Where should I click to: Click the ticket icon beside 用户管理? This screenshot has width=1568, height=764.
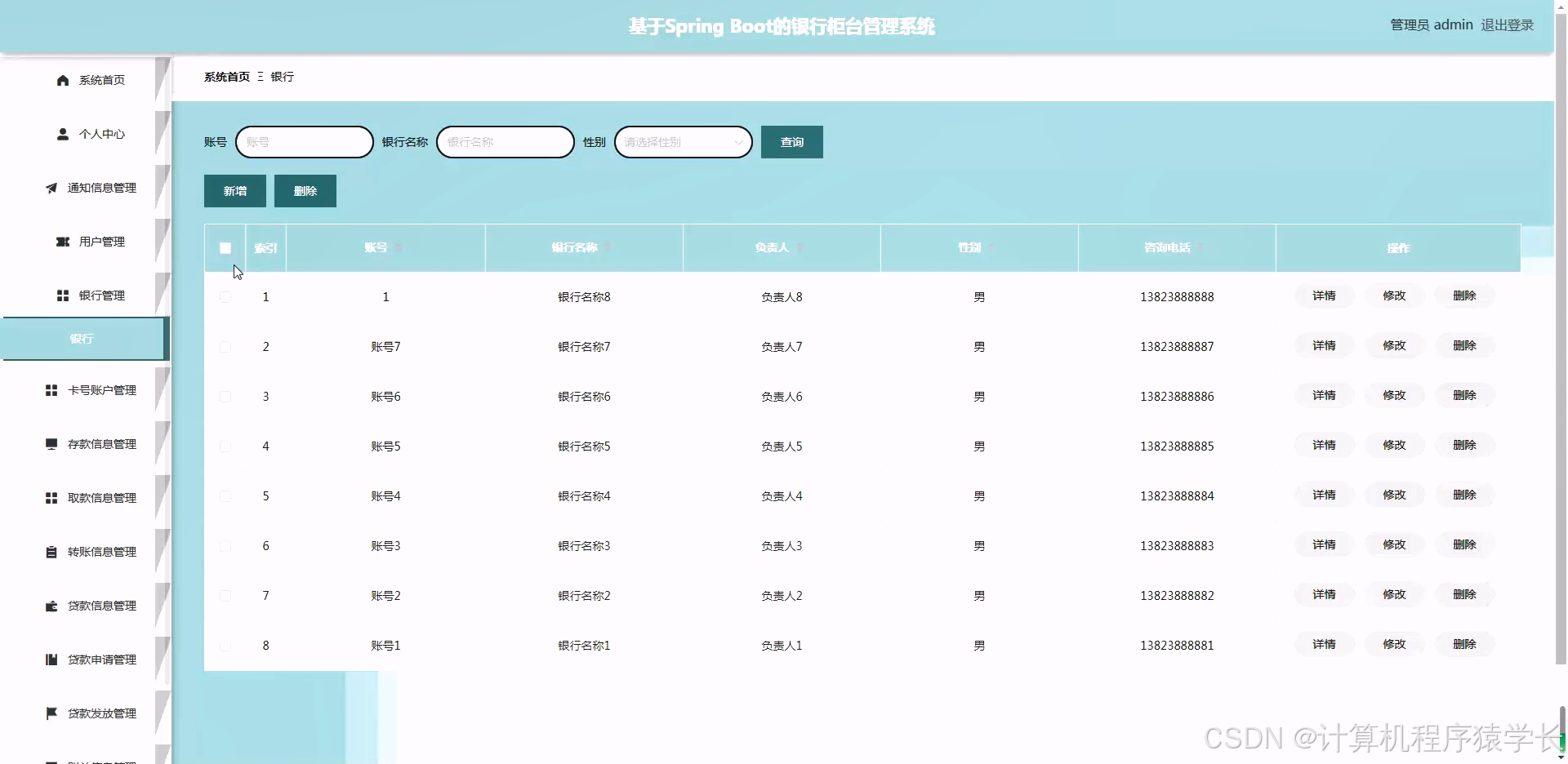63,242
